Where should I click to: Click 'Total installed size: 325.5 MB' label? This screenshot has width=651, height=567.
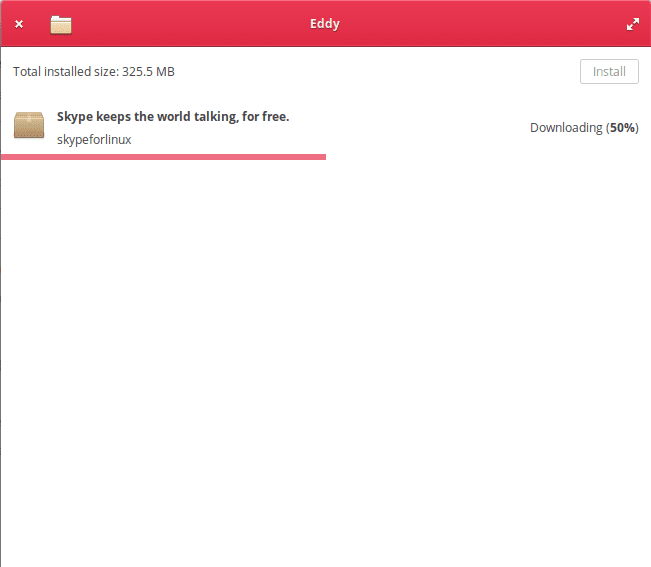(x=94, y=71)
